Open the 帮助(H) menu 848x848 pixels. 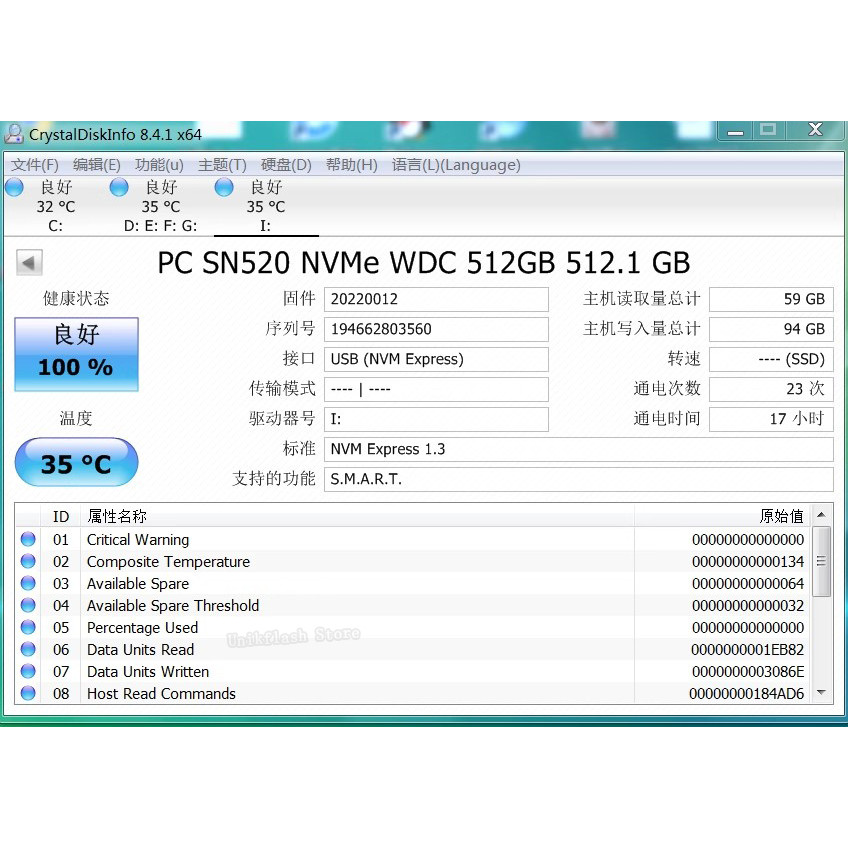[x=352, y=164]
